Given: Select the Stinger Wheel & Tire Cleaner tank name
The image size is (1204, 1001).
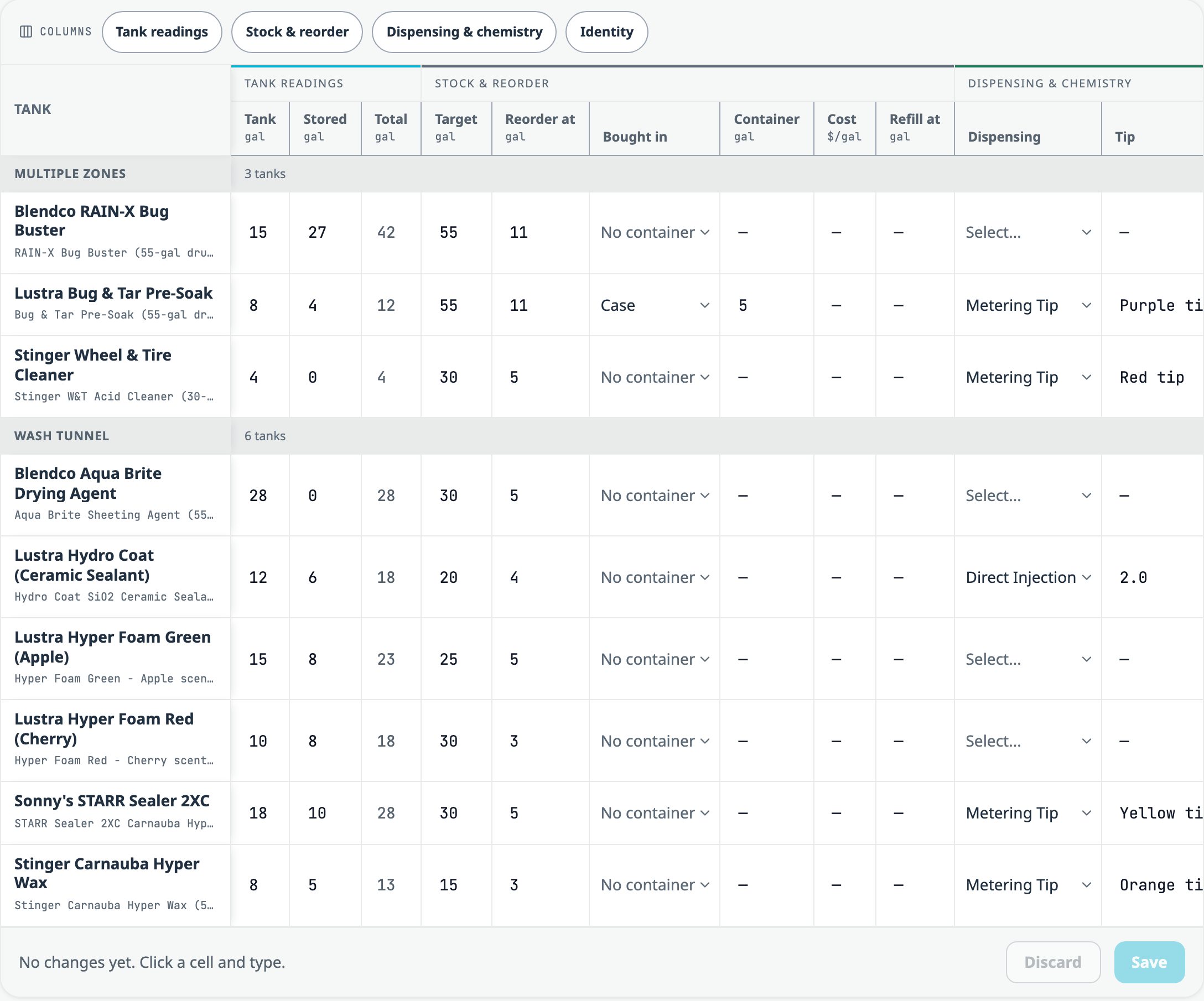Looking at the screenshot, I should point(93,365).
